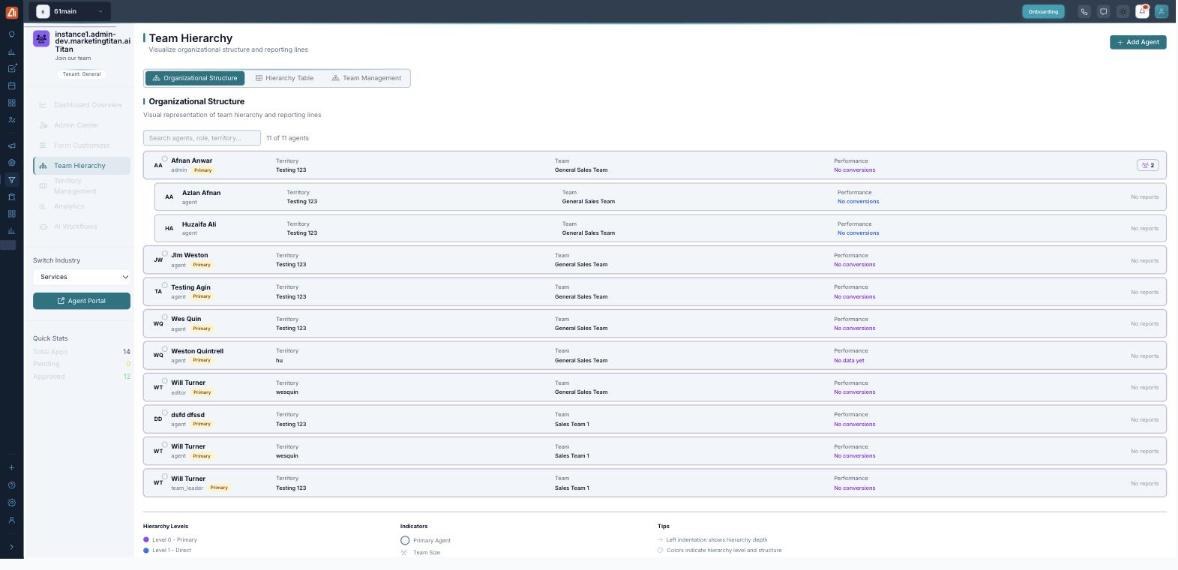
Task: Switch to Team Management tab
Action: tap(367, 78)
